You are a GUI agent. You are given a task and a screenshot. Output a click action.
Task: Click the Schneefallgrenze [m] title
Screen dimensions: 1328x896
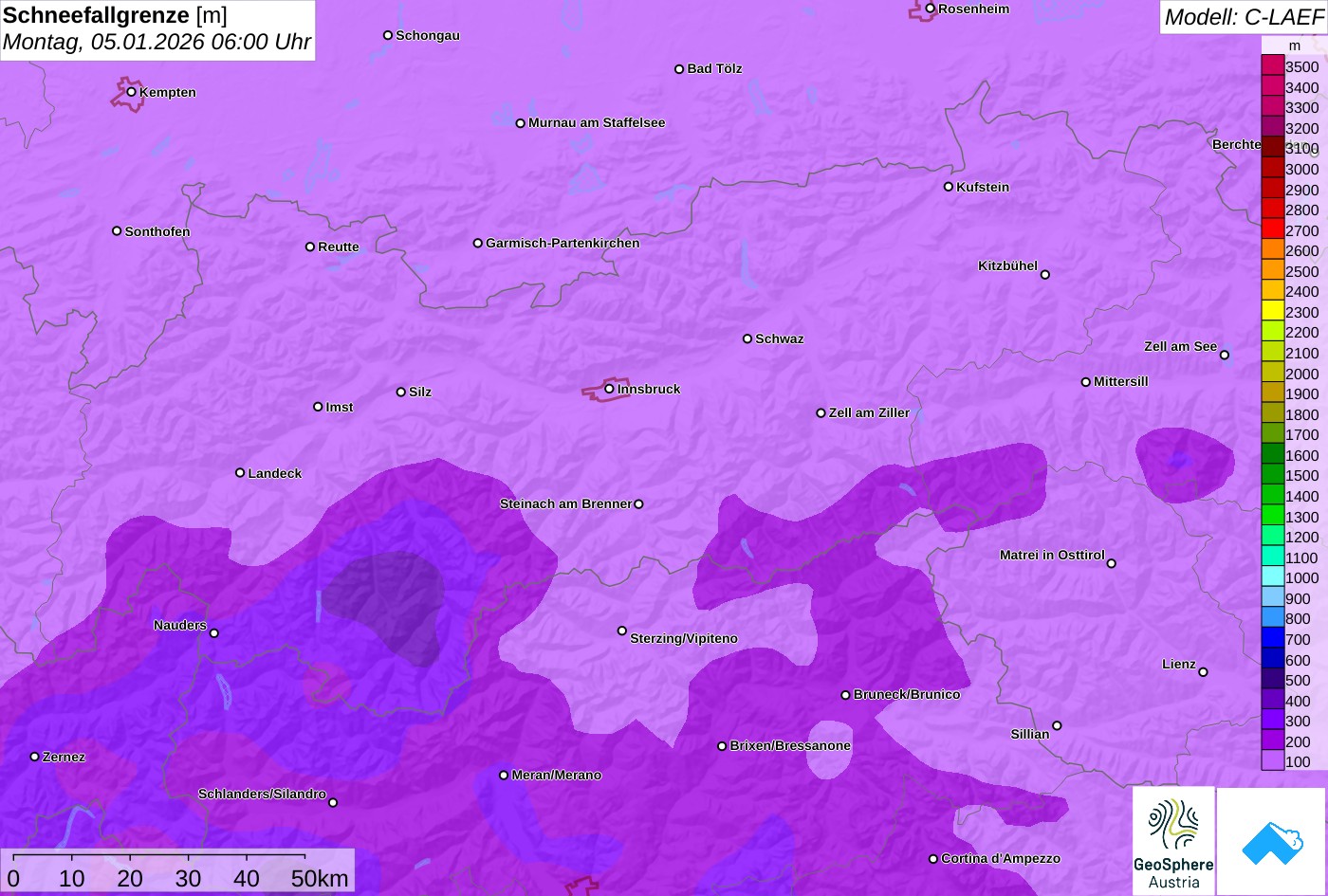point(115,15)
